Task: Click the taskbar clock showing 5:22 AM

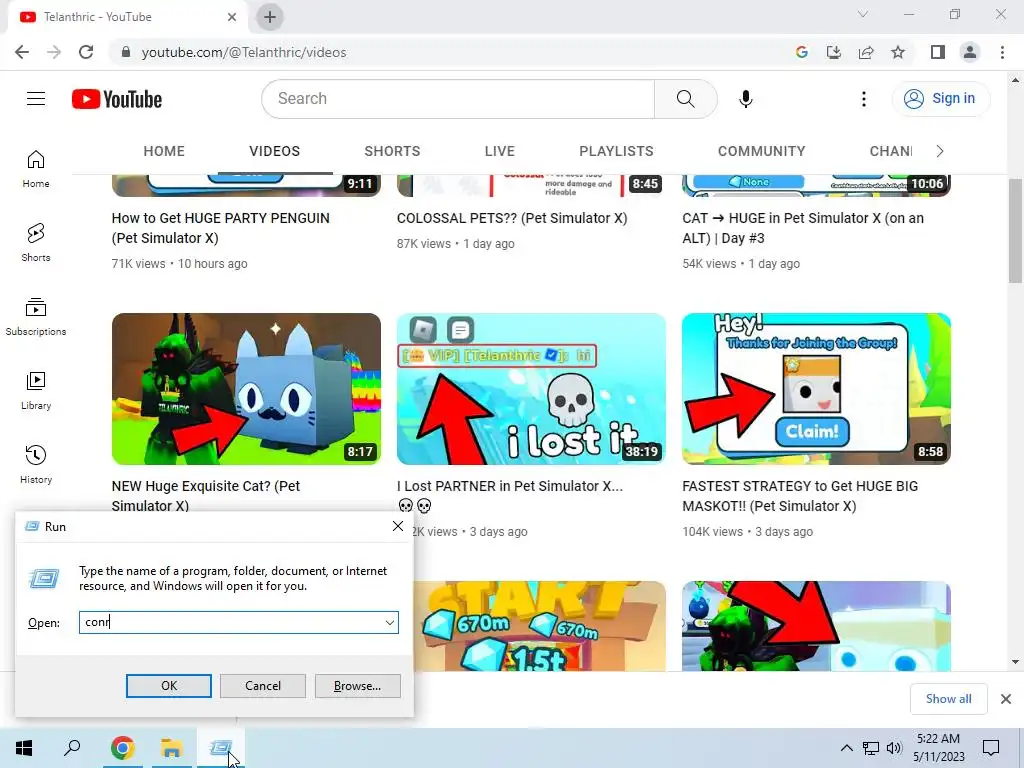Action: (x=938, y=748)
